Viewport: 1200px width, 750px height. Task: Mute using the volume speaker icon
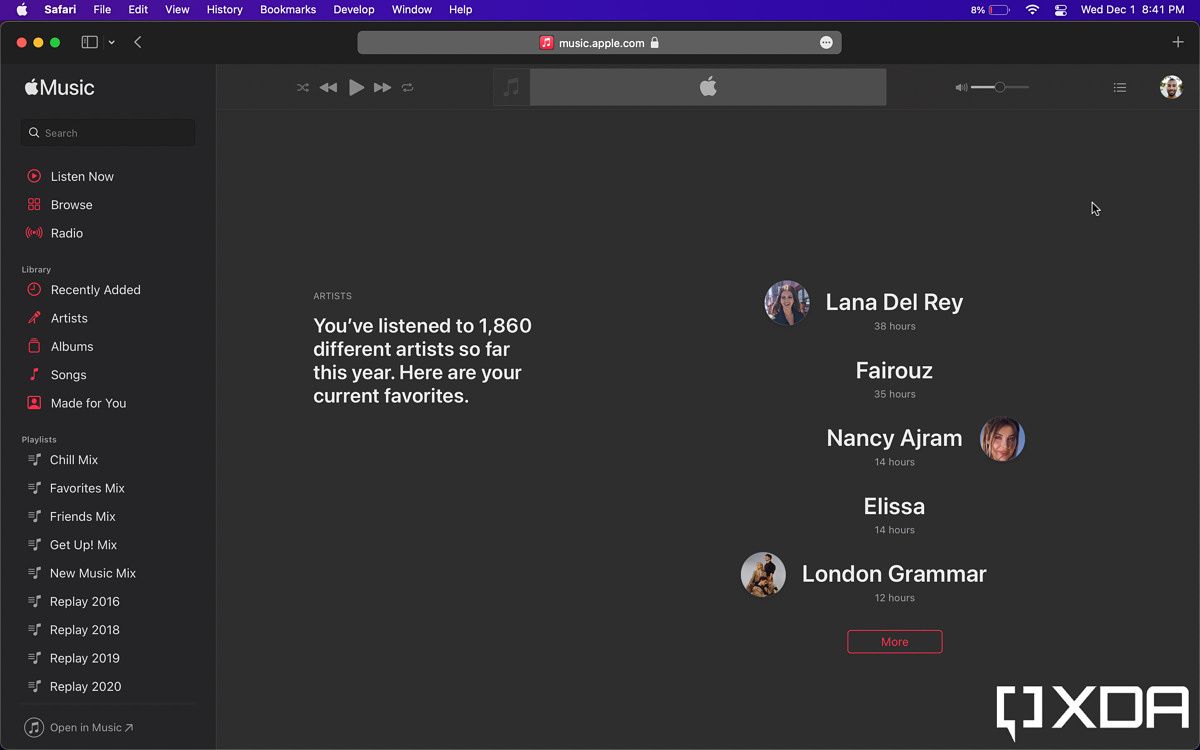(x=961, y=88)
